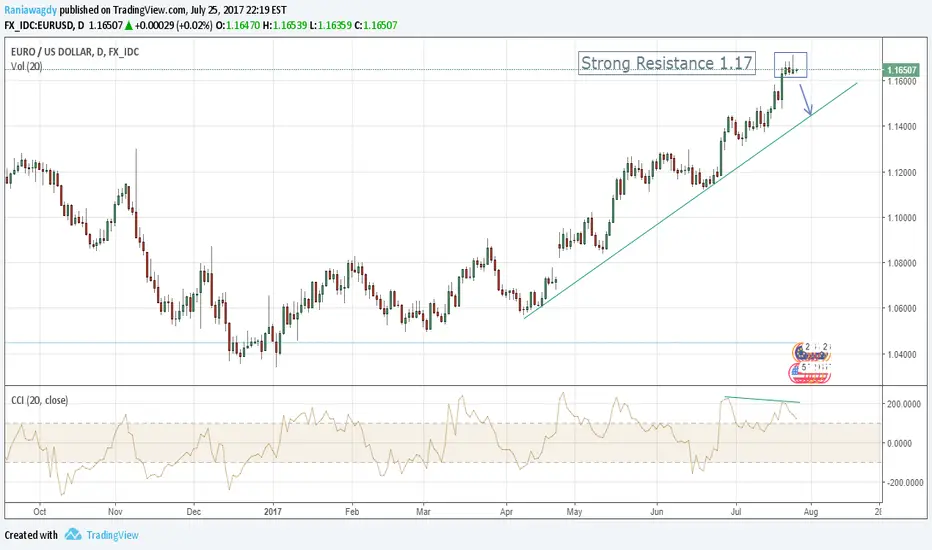
Task: Click the May date axis label
Action: [x=574, y=511]
